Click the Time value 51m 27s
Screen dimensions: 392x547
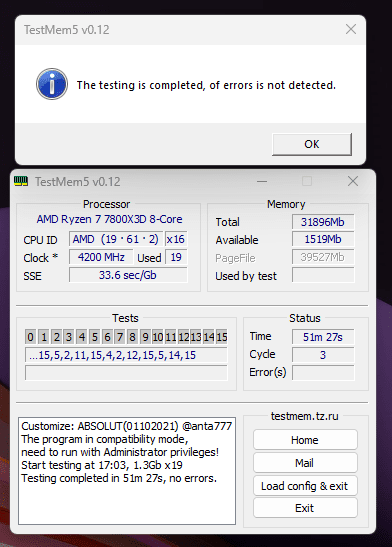click(x=323, y=337)
